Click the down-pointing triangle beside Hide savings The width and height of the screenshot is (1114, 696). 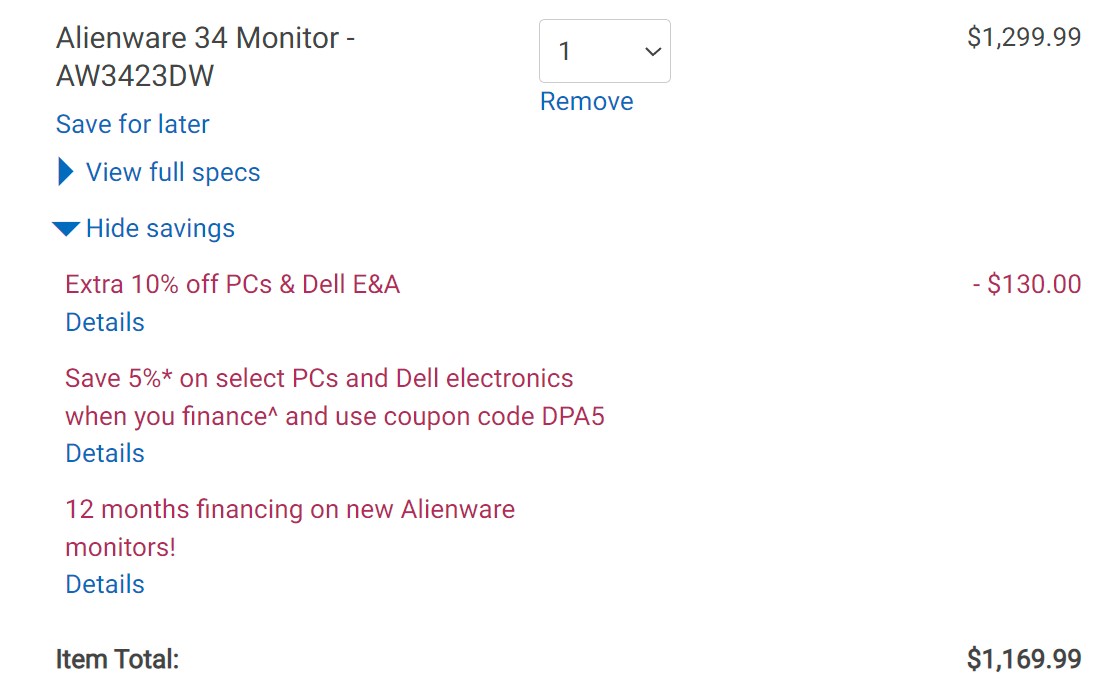tap(66, 229)
